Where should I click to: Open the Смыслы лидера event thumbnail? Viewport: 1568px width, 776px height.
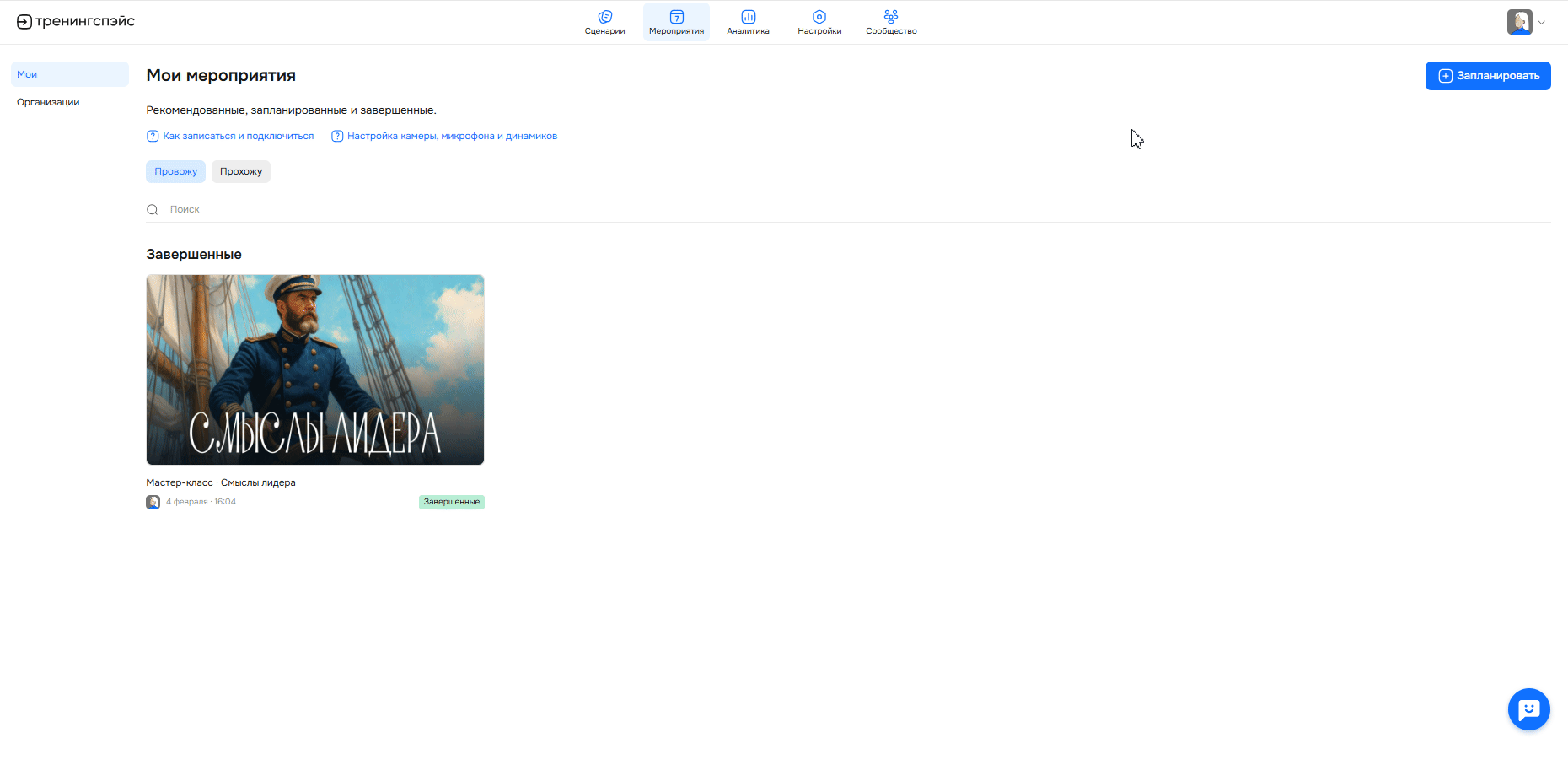pos(315,369)
